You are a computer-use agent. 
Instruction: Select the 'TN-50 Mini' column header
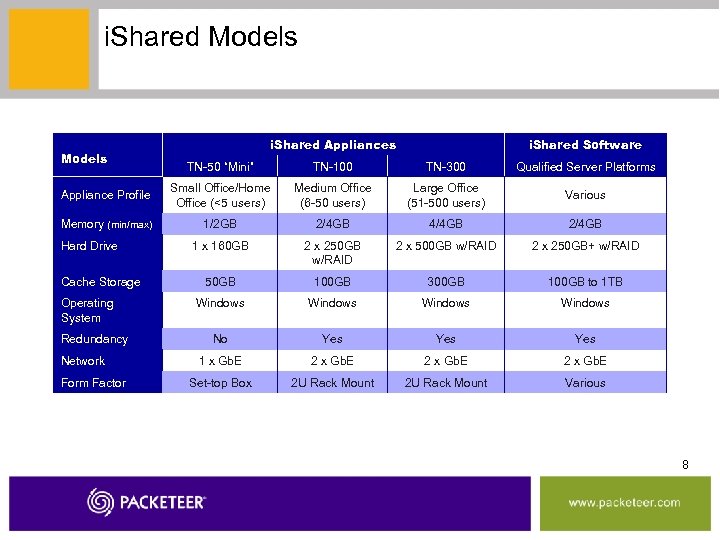click(220, 167)
